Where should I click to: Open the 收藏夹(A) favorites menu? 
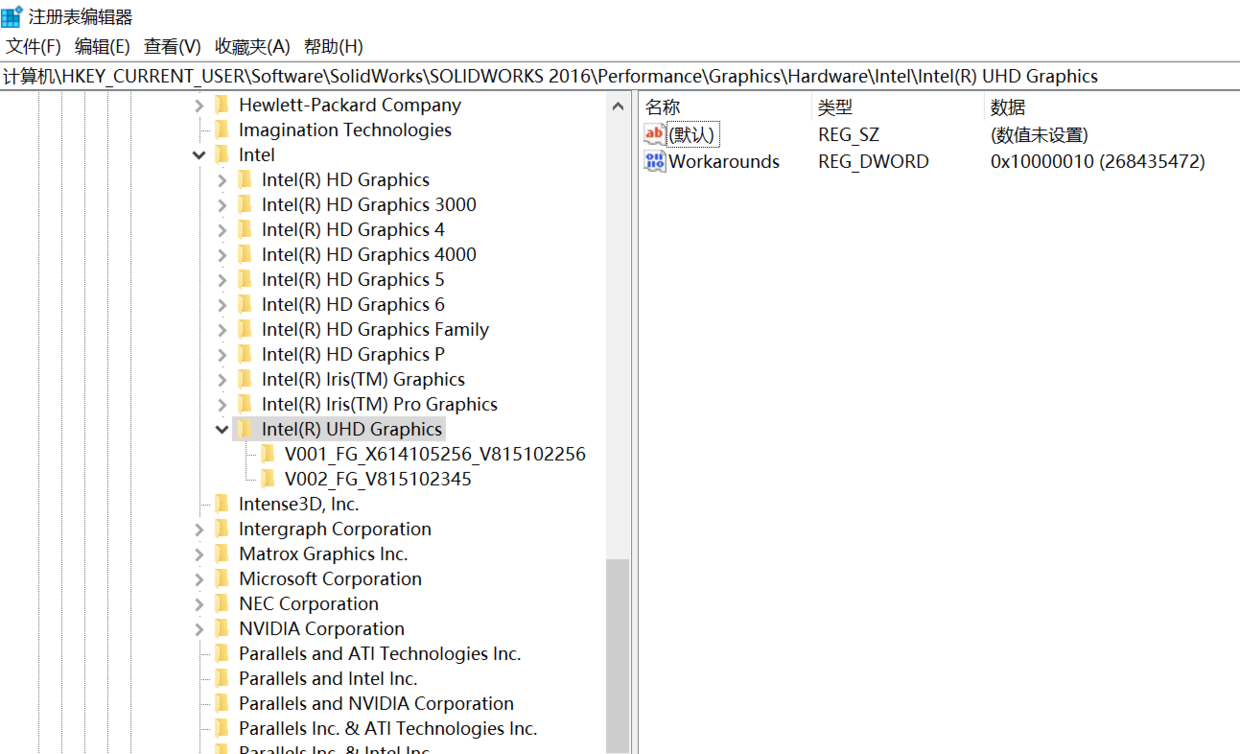click(252, 47)
